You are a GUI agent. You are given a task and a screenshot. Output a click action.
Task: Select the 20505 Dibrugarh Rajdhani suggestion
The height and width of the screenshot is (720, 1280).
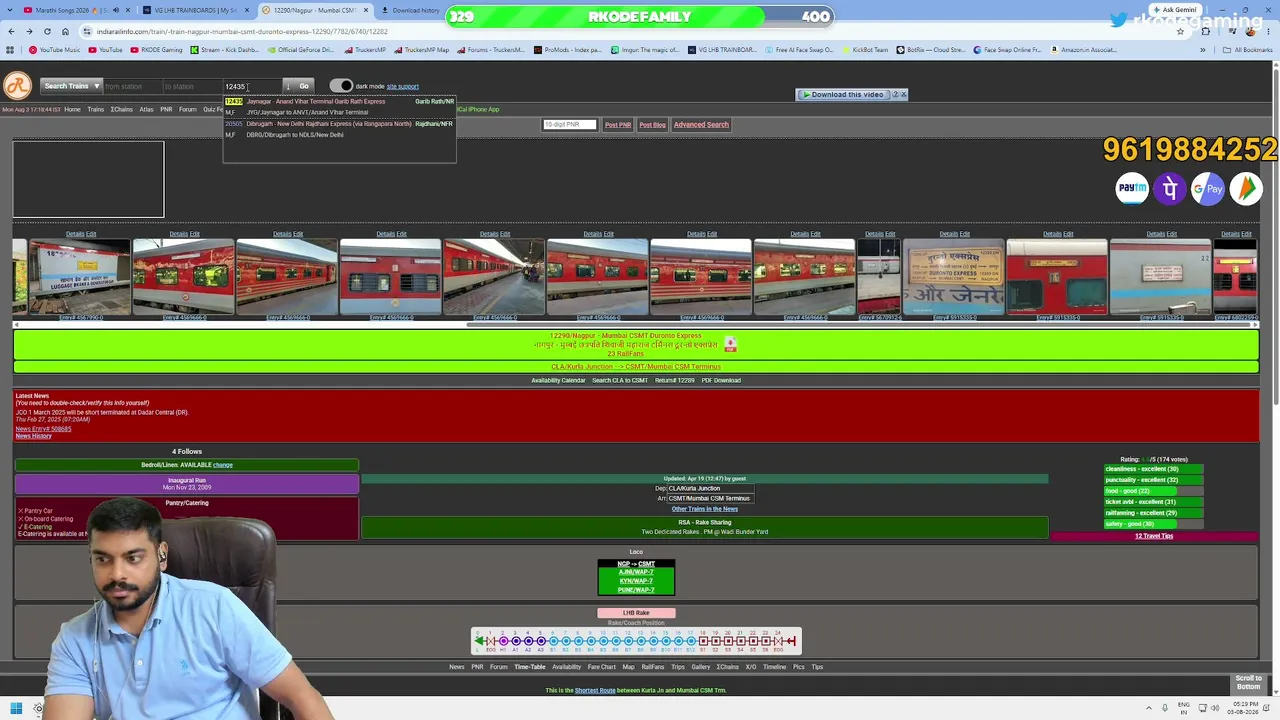point(339,129)
